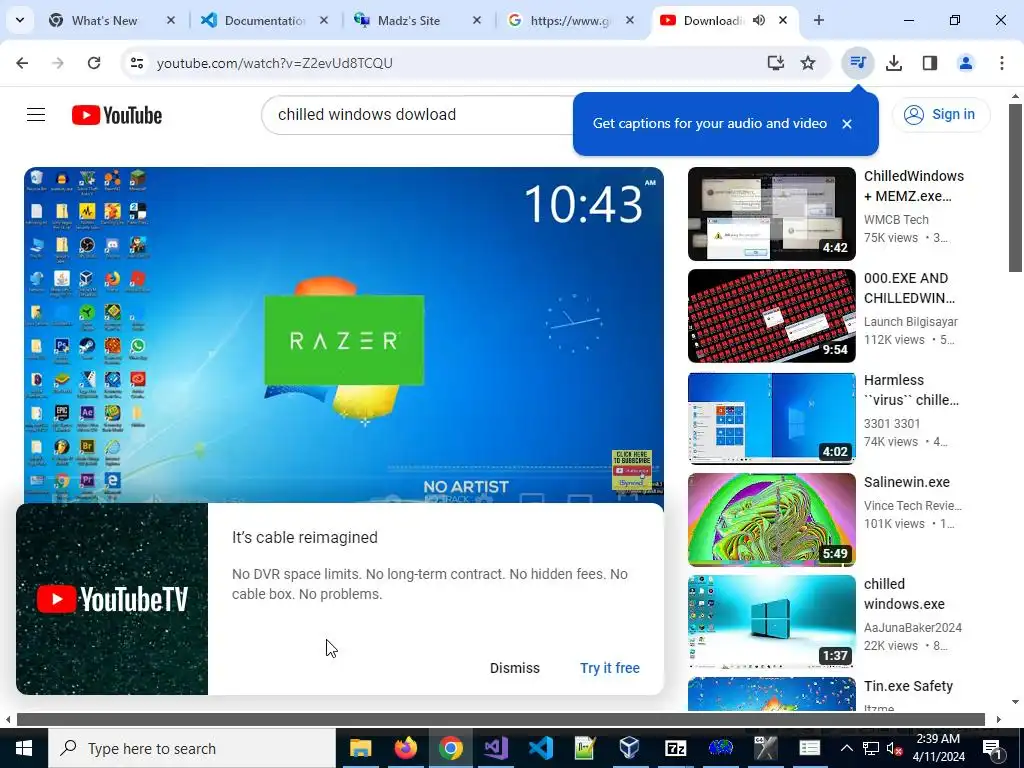Viewport: 1024px width, 768px height.
Task: Open Chrome from taskbar
Action: pos(451,748)
